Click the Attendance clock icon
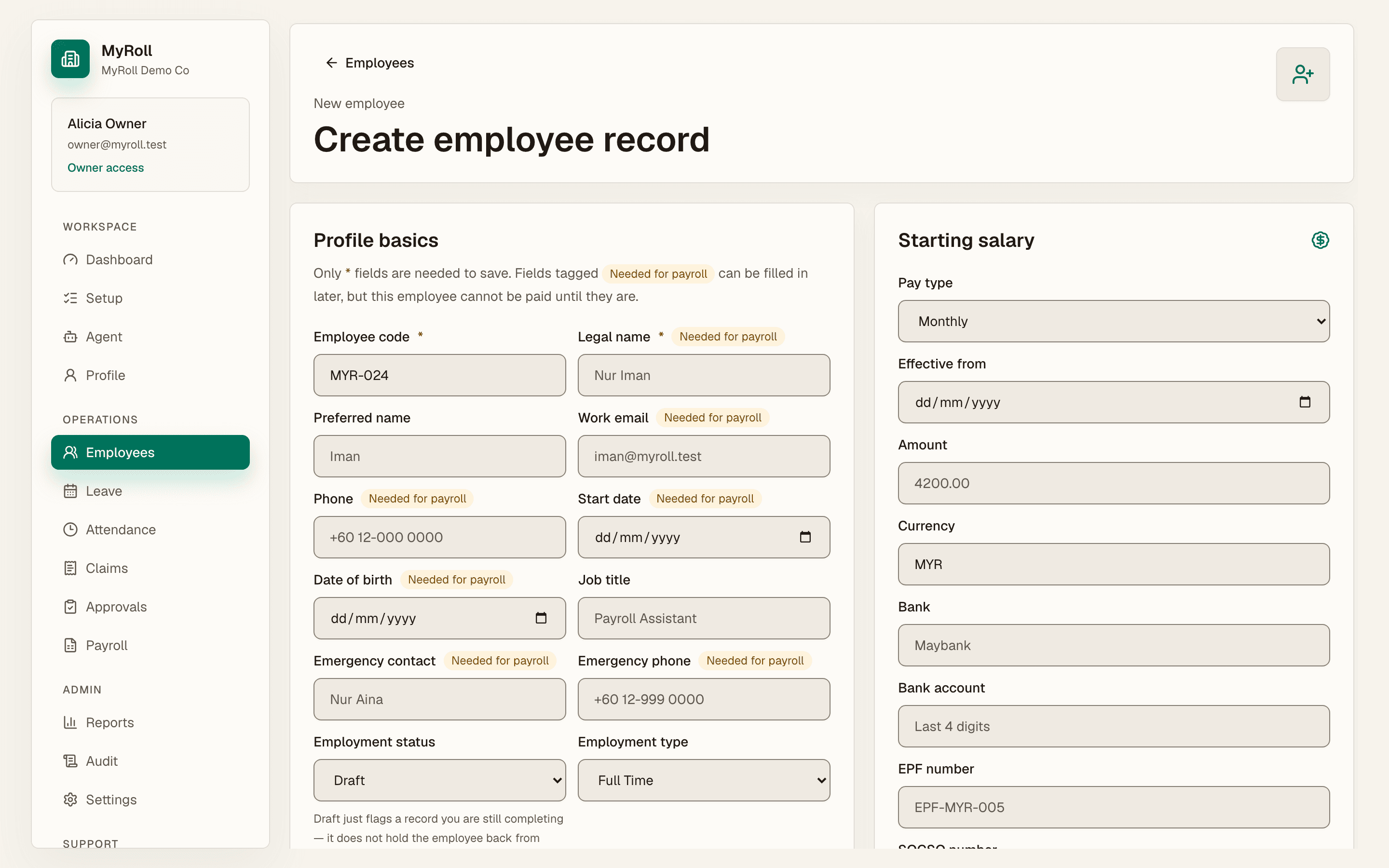 tap(70, 529)
